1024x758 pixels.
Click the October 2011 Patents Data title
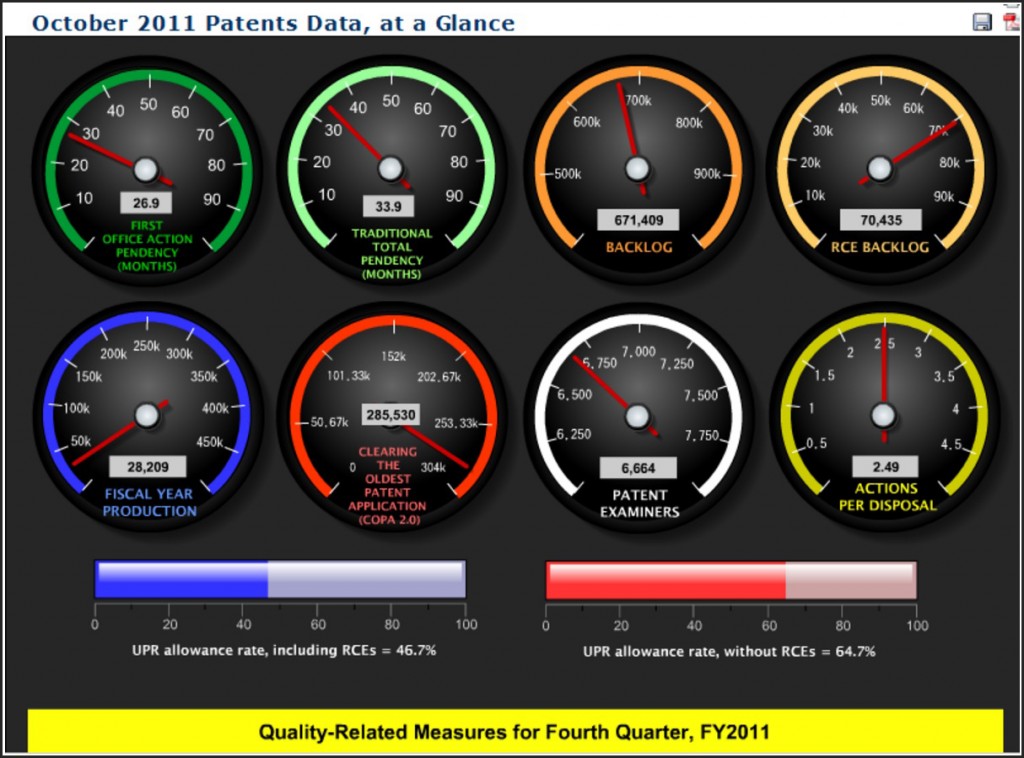point(274,22)
